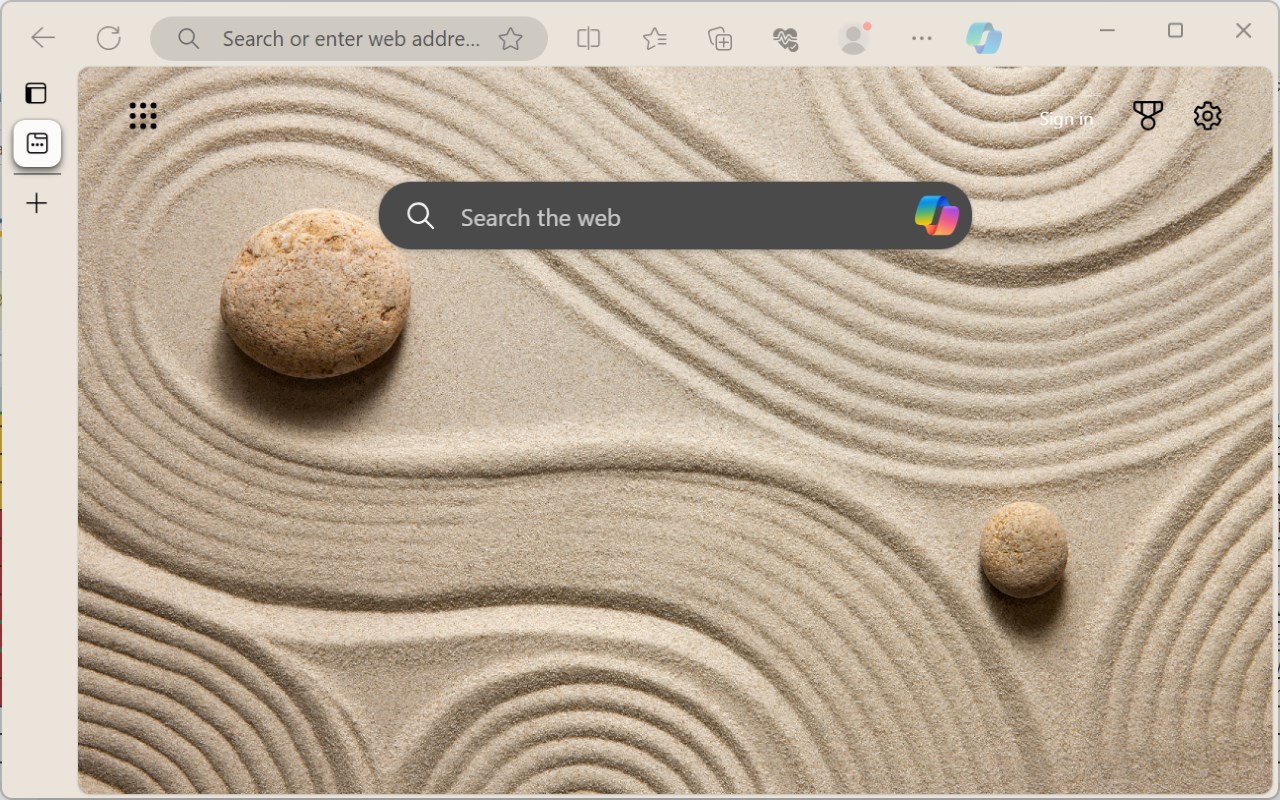This screenshot has height=800, width=1280.
Task: Go back with the back arrow
Action: (x=43, y=38)
